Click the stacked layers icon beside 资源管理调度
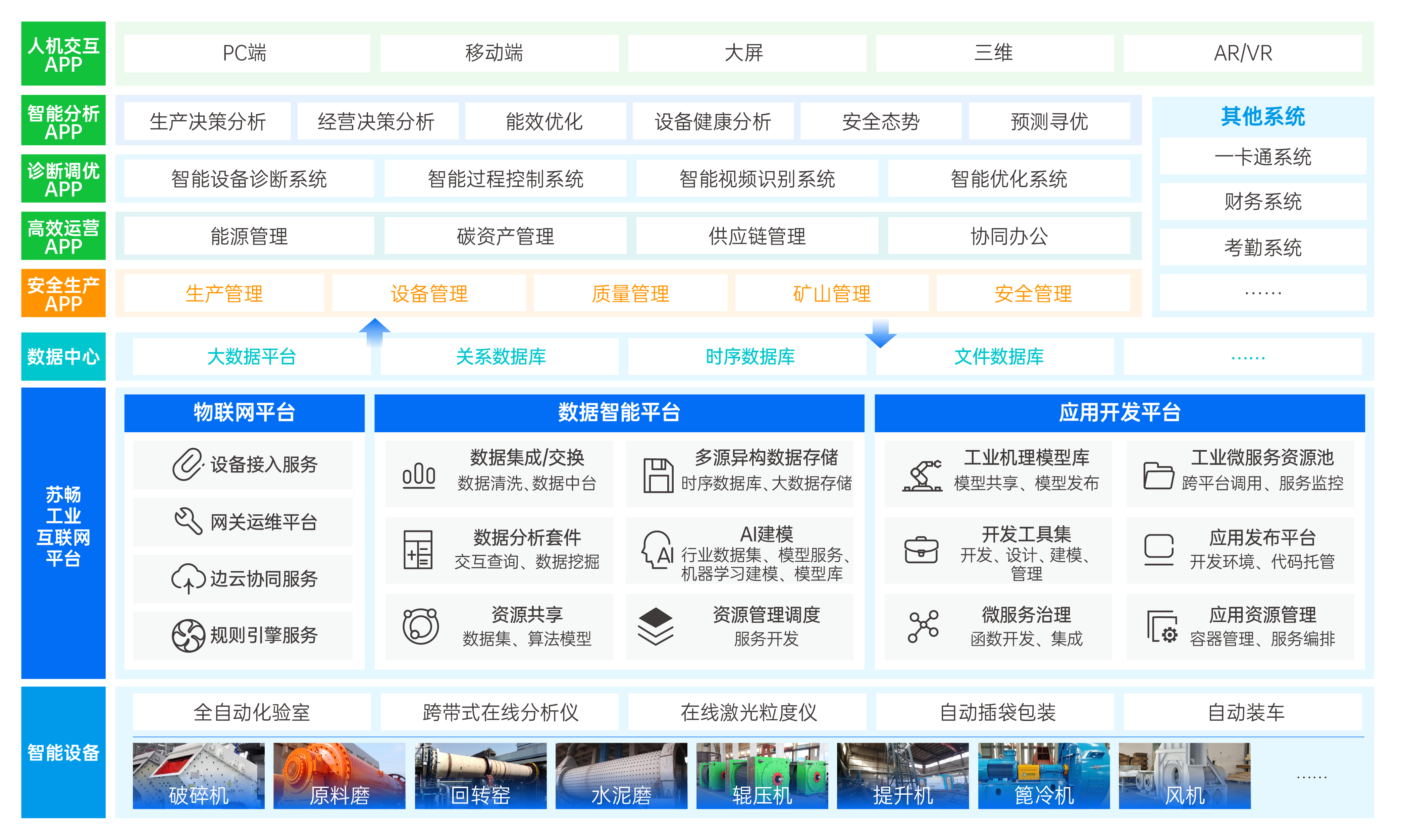The width and height of the screenshot is (1404, 840). (656, 626)
